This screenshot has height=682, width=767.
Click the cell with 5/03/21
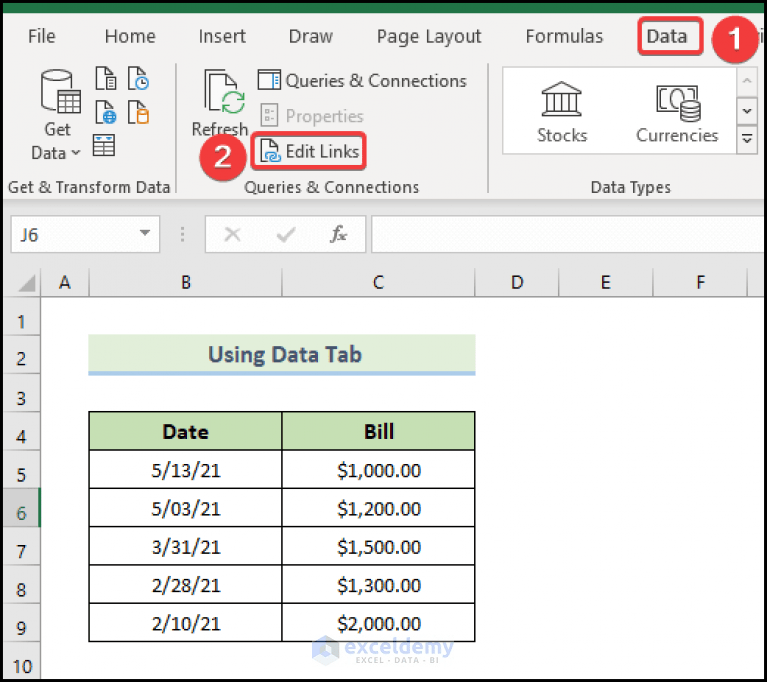click(185, 508)
